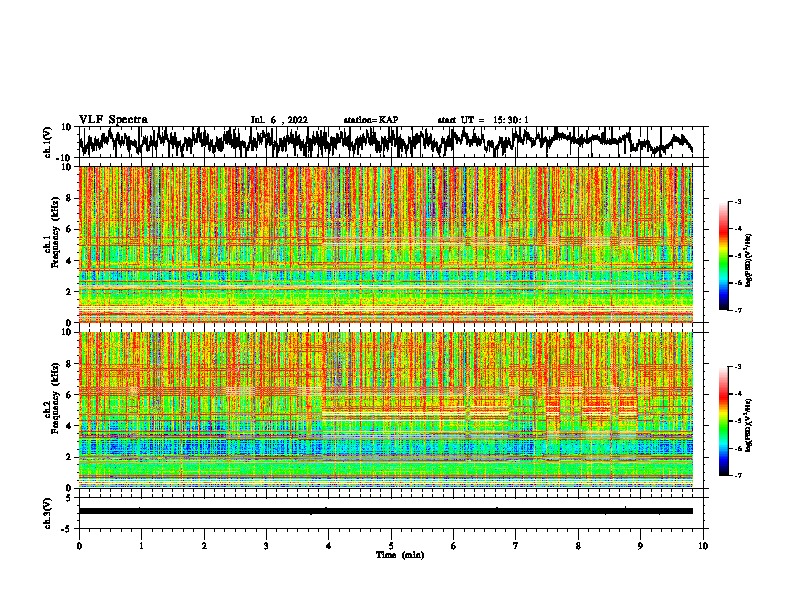Click the "start UT = 15:30:1" header text
The width and height of the screenshot is (792, 612).
tap(483, 120)
